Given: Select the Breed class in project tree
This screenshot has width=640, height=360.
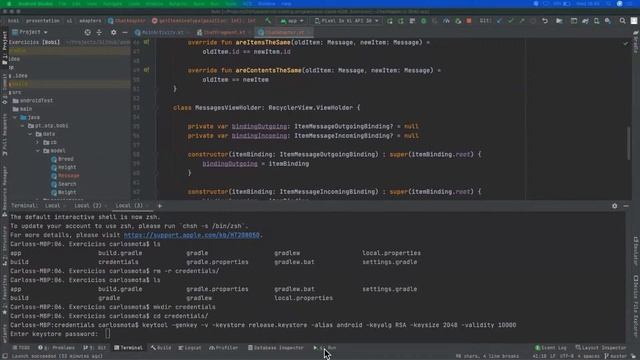Looking at the screenshot, I should click(x=62, y=159).
